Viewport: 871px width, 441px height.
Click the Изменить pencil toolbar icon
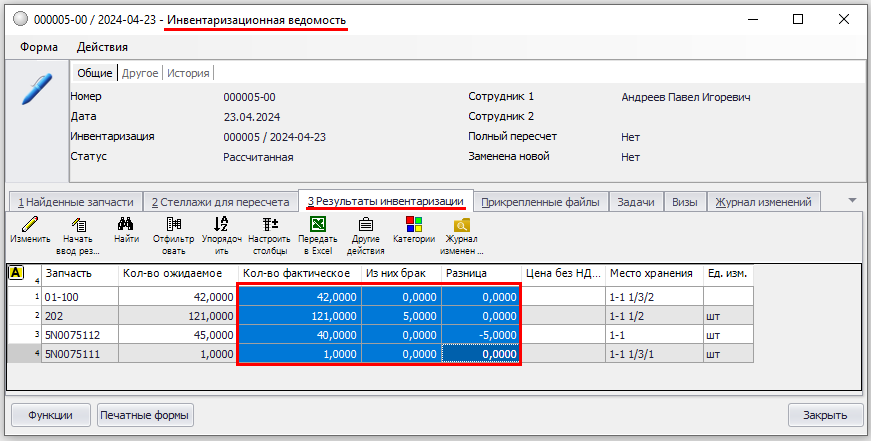pos(29,225)
